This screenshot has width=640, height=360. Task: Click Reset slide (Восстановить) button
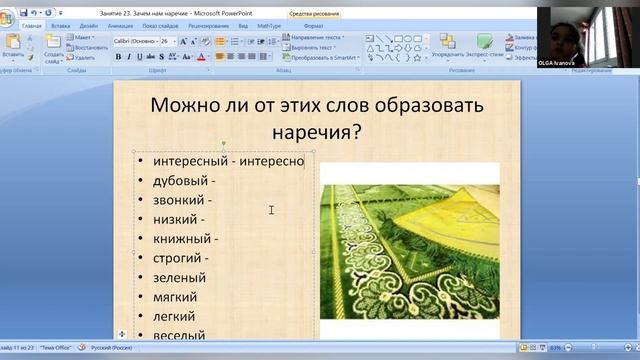(x=87, y=47)
